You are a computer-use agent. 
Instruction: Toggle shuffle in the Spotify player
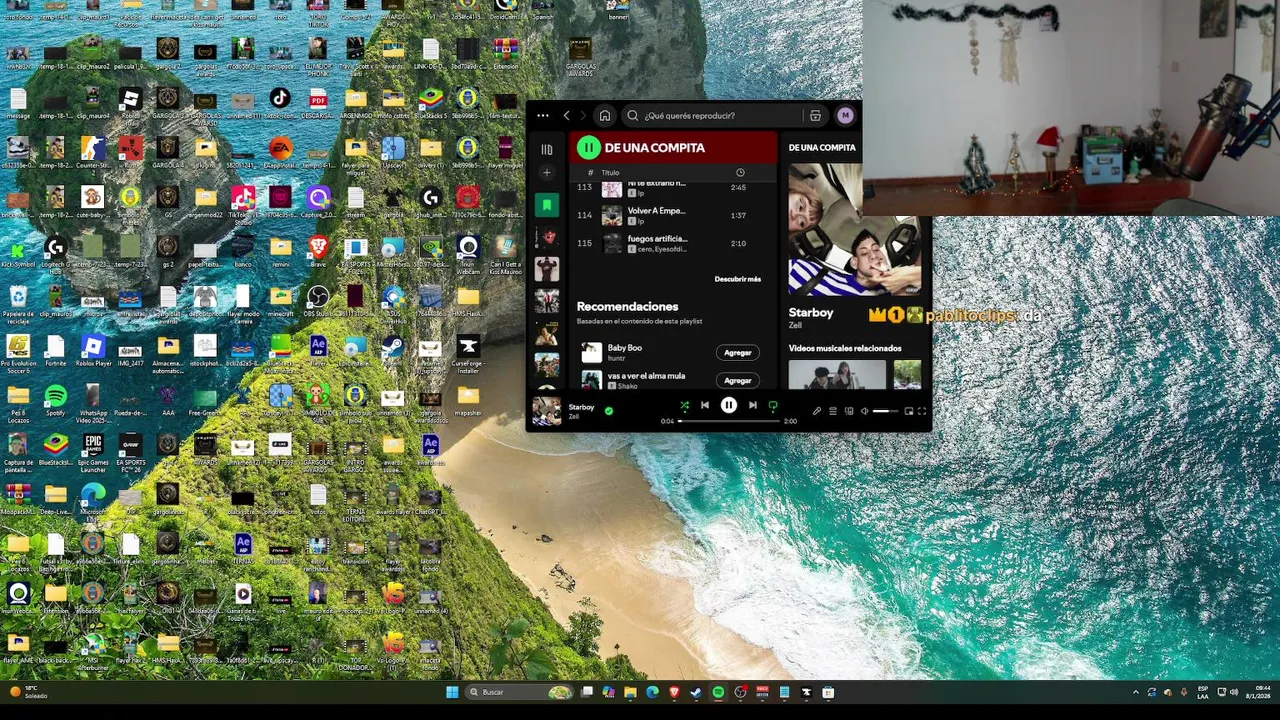click(685, 405)
